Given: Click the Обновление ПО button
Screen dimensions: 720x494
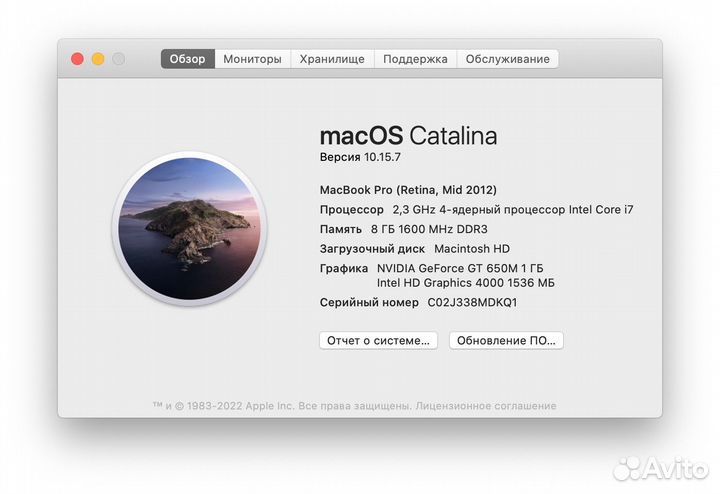Looking at the screenshot, I should tap(506, 340).
